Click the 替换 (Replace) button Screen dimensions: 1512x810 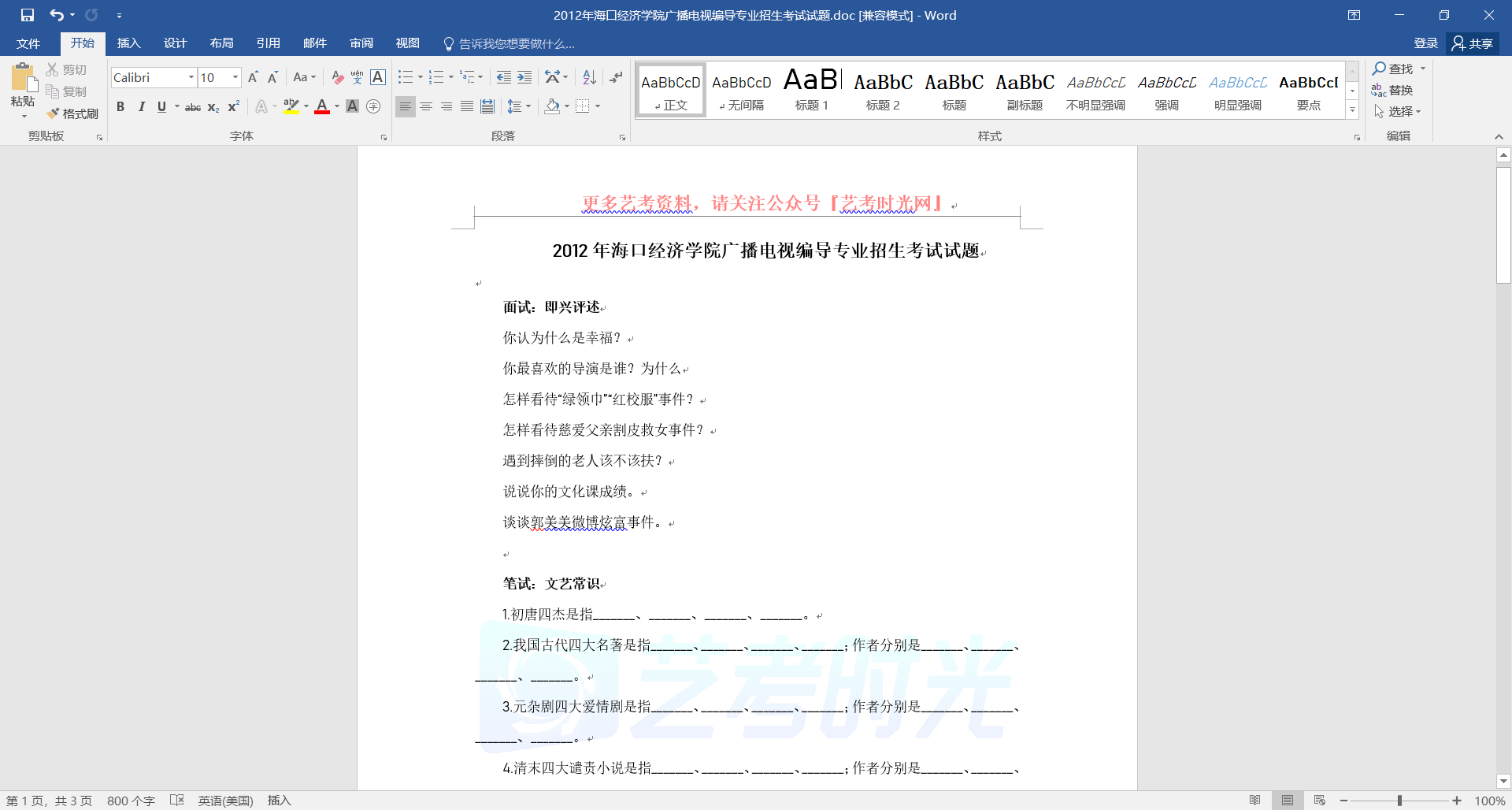[x=1392, y=90]
